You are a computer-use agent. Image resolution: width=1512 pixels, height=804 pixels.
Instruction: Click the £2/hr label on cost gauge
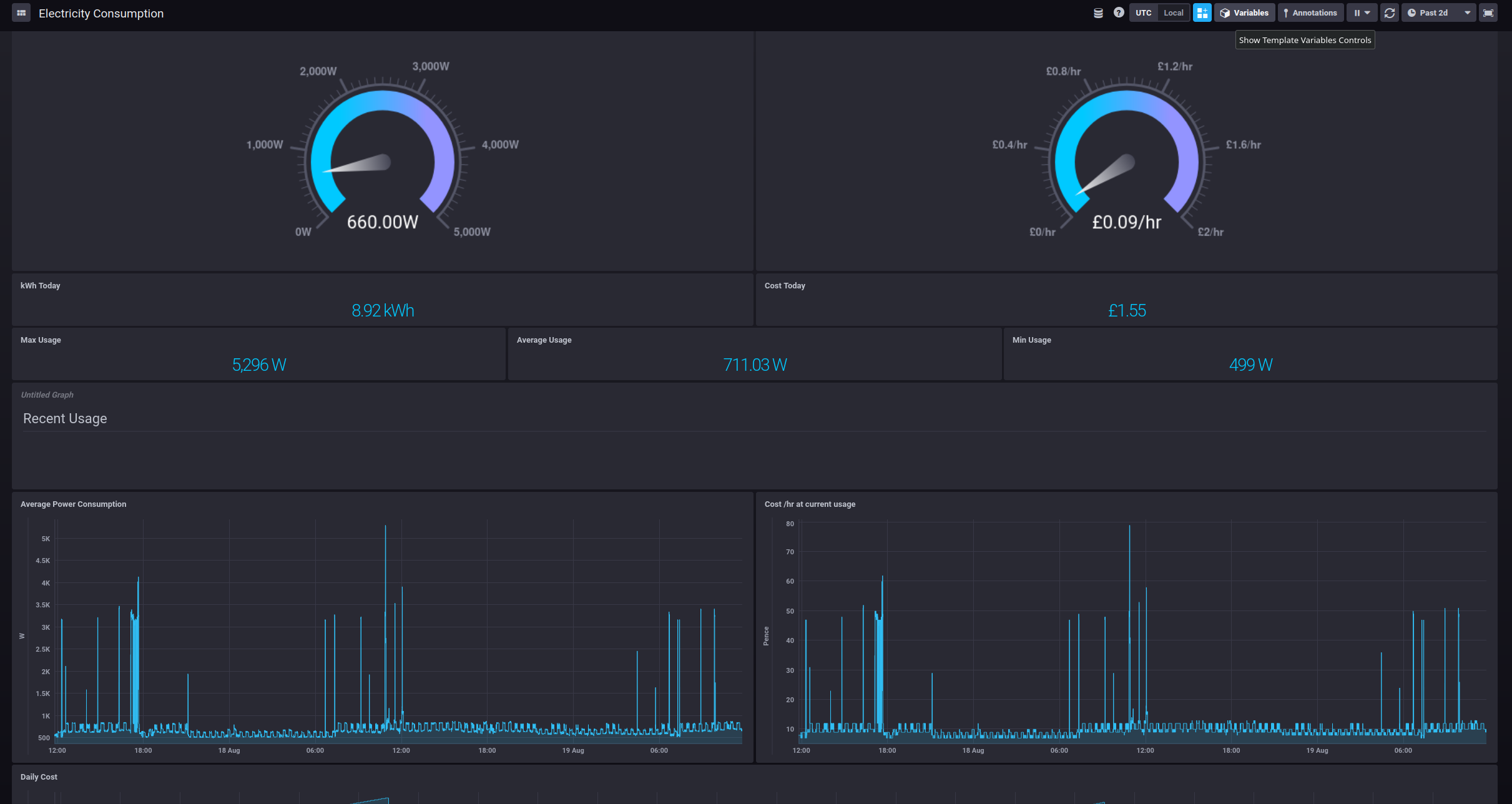pyautogui.click(x=1210, y=232)
